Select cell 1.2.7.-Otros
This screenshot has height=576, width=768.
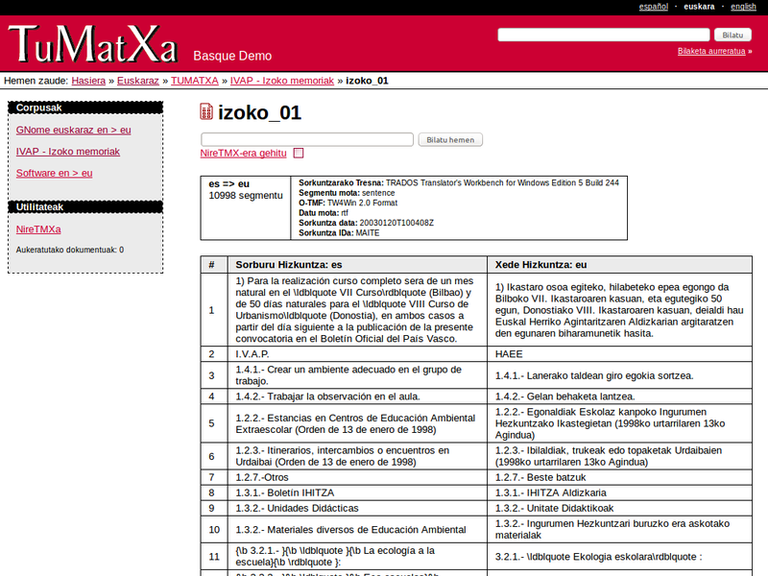358,477
